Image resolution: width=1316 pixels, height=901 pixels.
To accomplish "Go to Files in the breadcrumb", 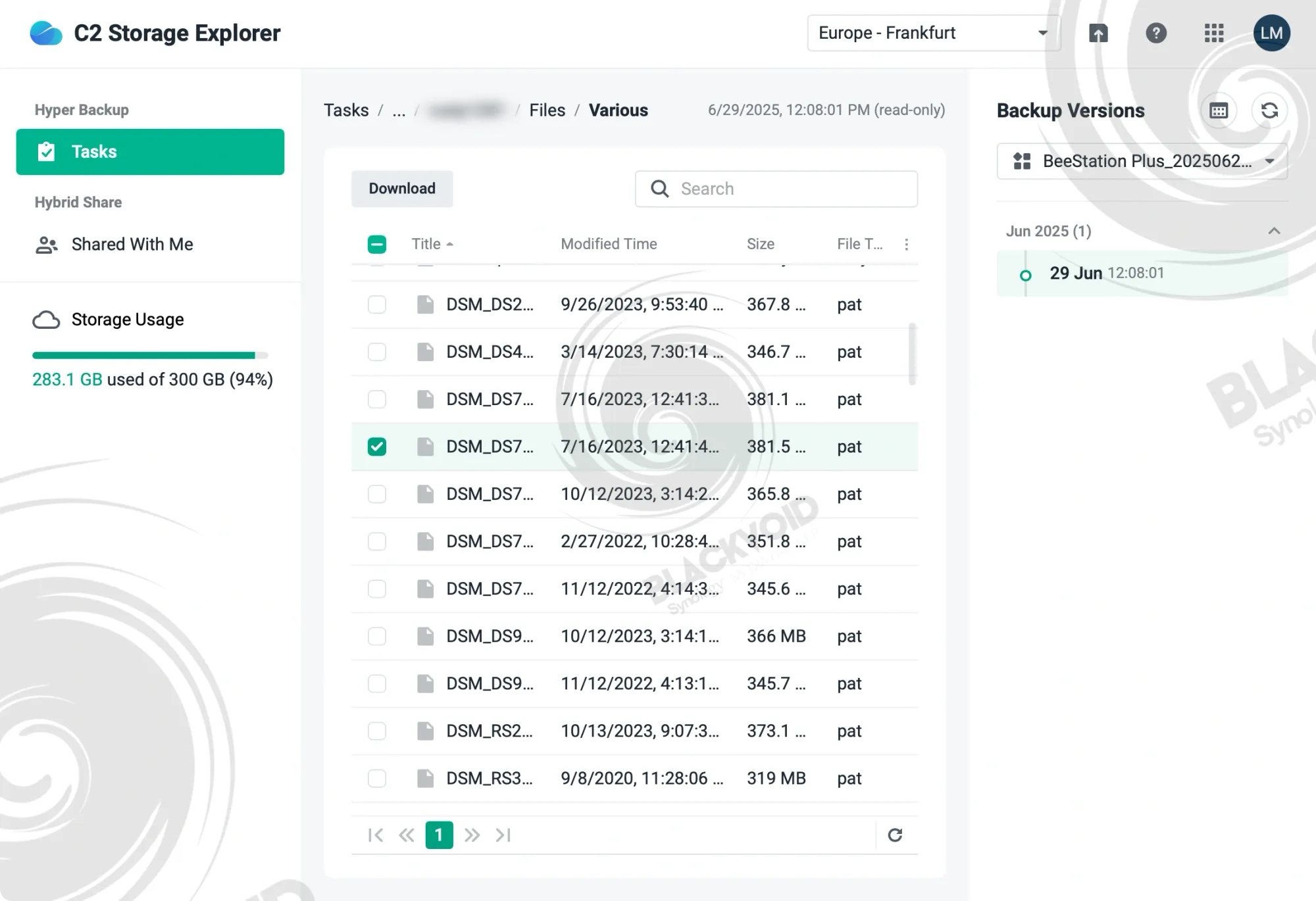I will pos(547,110).
